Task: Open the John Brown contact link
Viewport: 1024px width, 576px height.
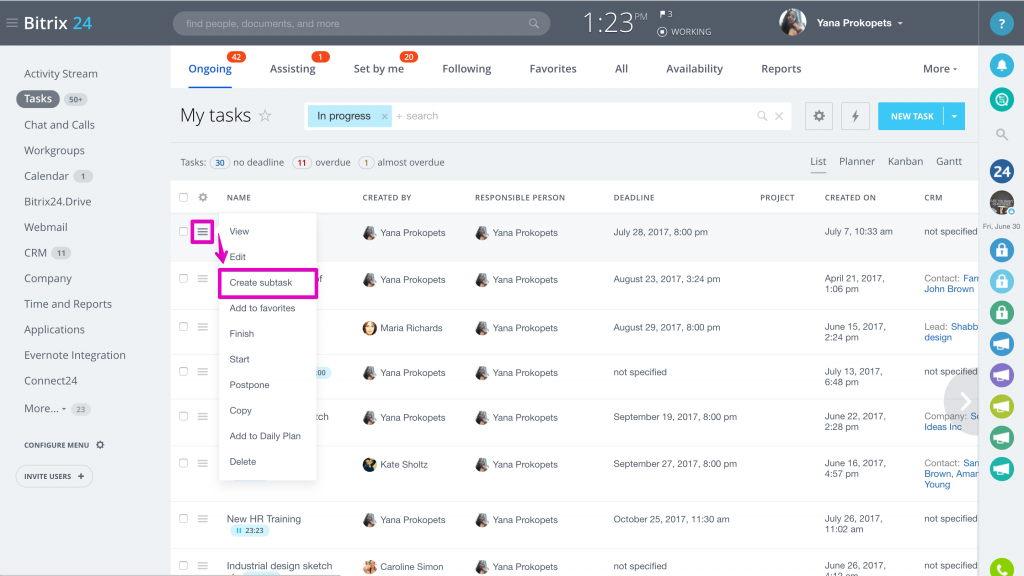Action: 949,289
